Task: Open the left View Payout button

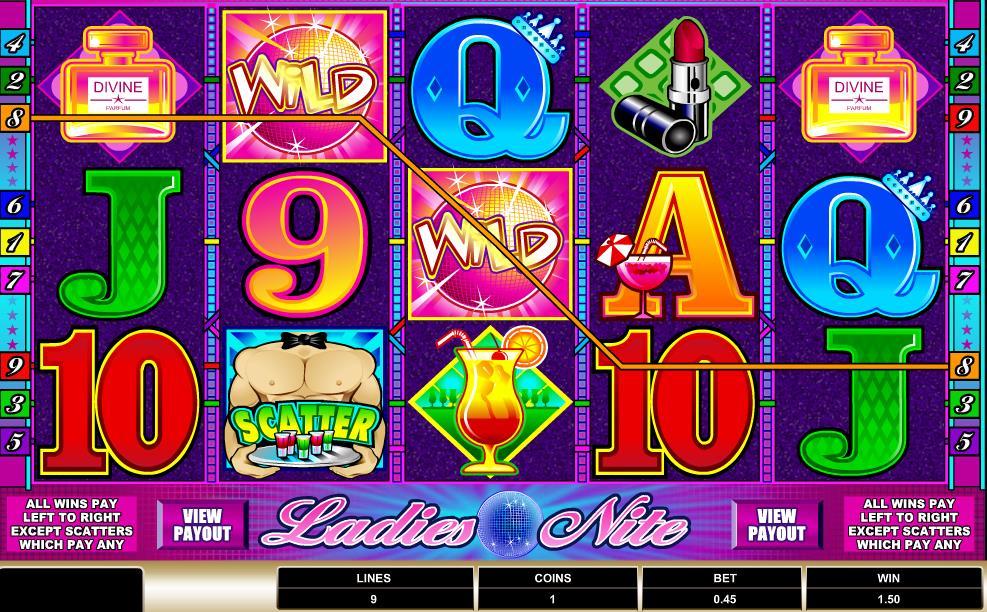Action: (x=203, y=524)
